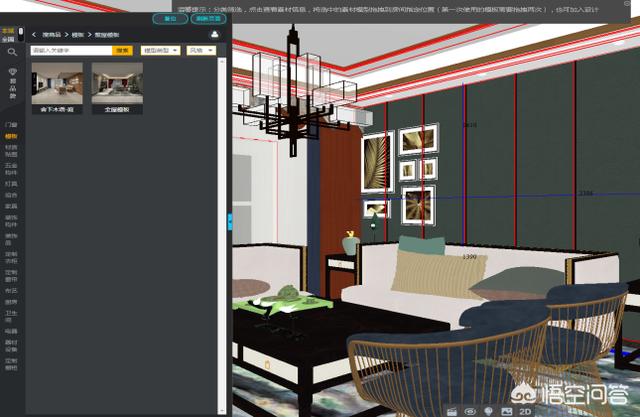The width and height of the screenshot is (640, 417).
Task: Open the model type dropdown
Action: point(161,49)
